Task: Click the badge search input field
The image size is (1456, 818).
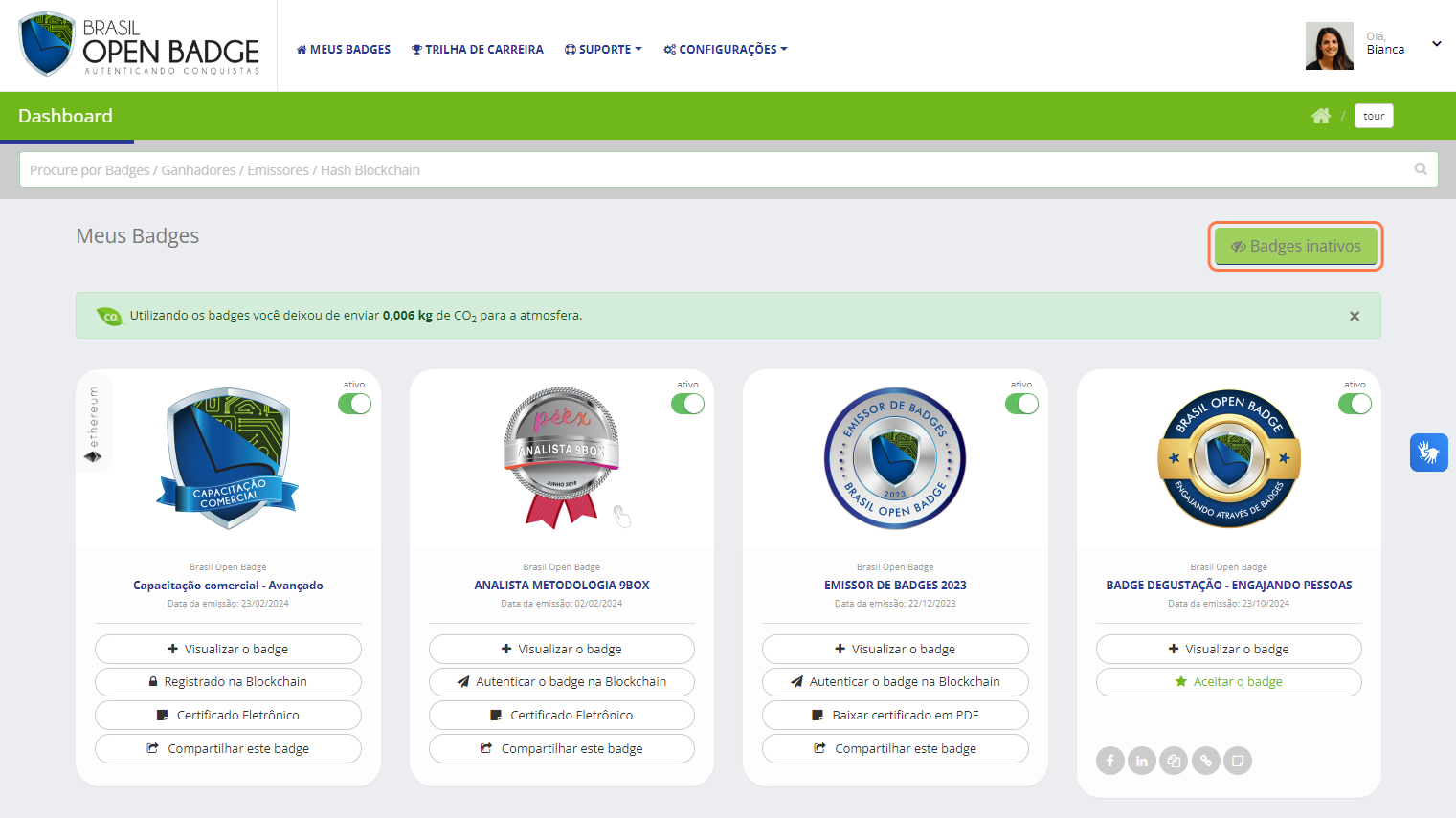Action: (728, 169)
